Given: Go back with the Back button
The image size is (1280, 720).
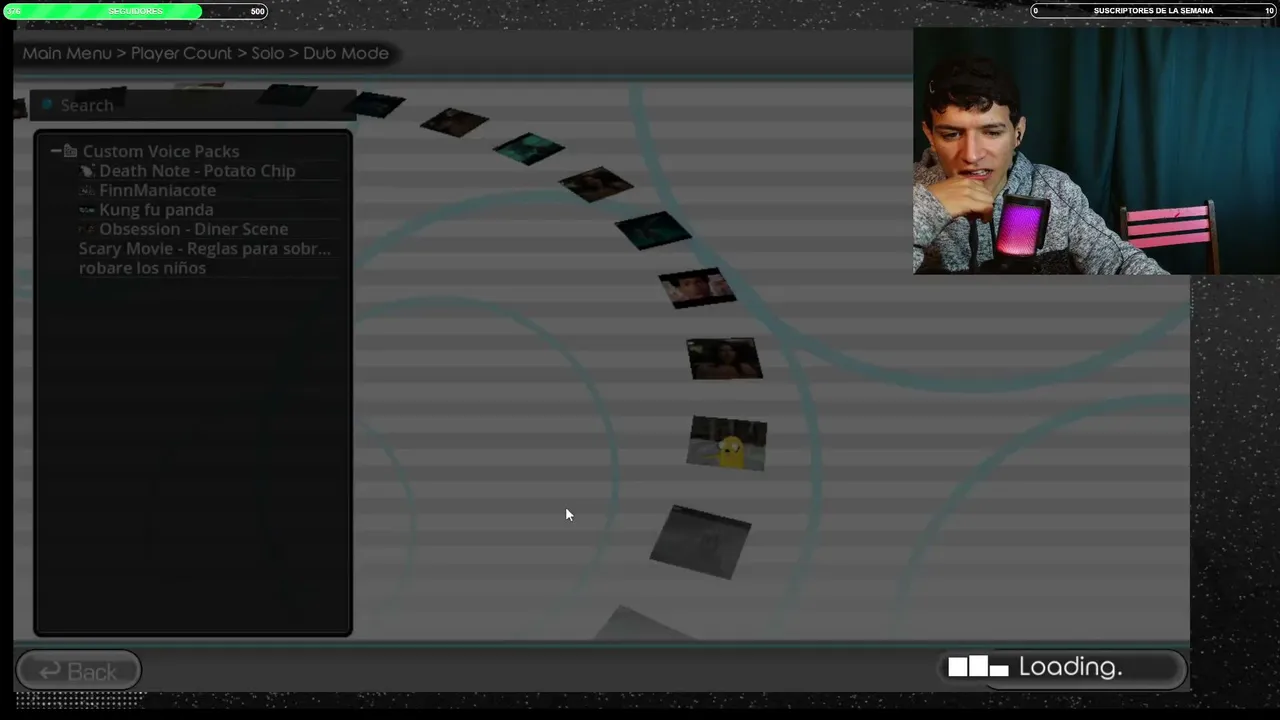Looking at the screenshot, I should click(78, 671).
